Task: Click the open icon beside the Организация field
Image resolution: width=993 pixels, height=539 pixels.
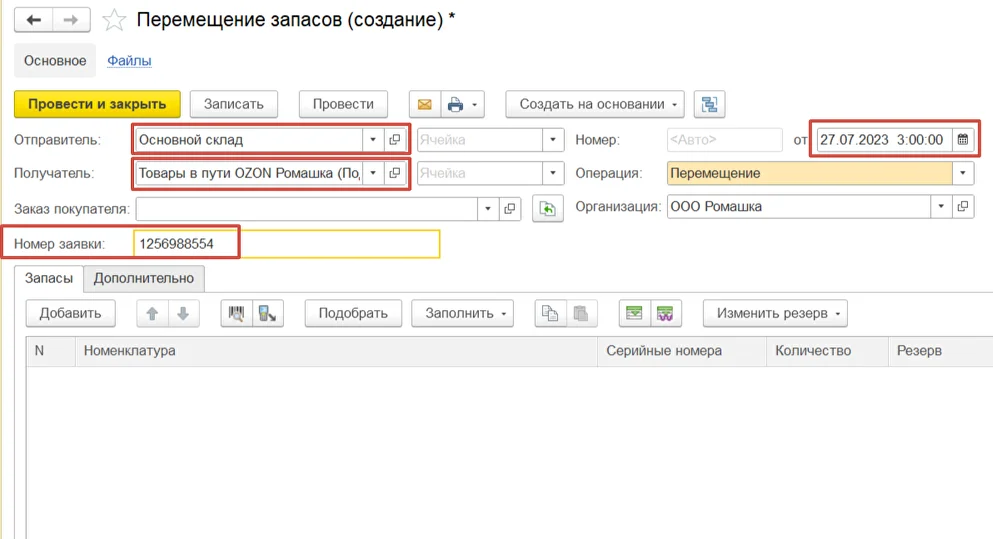Action: coord(962,207)
